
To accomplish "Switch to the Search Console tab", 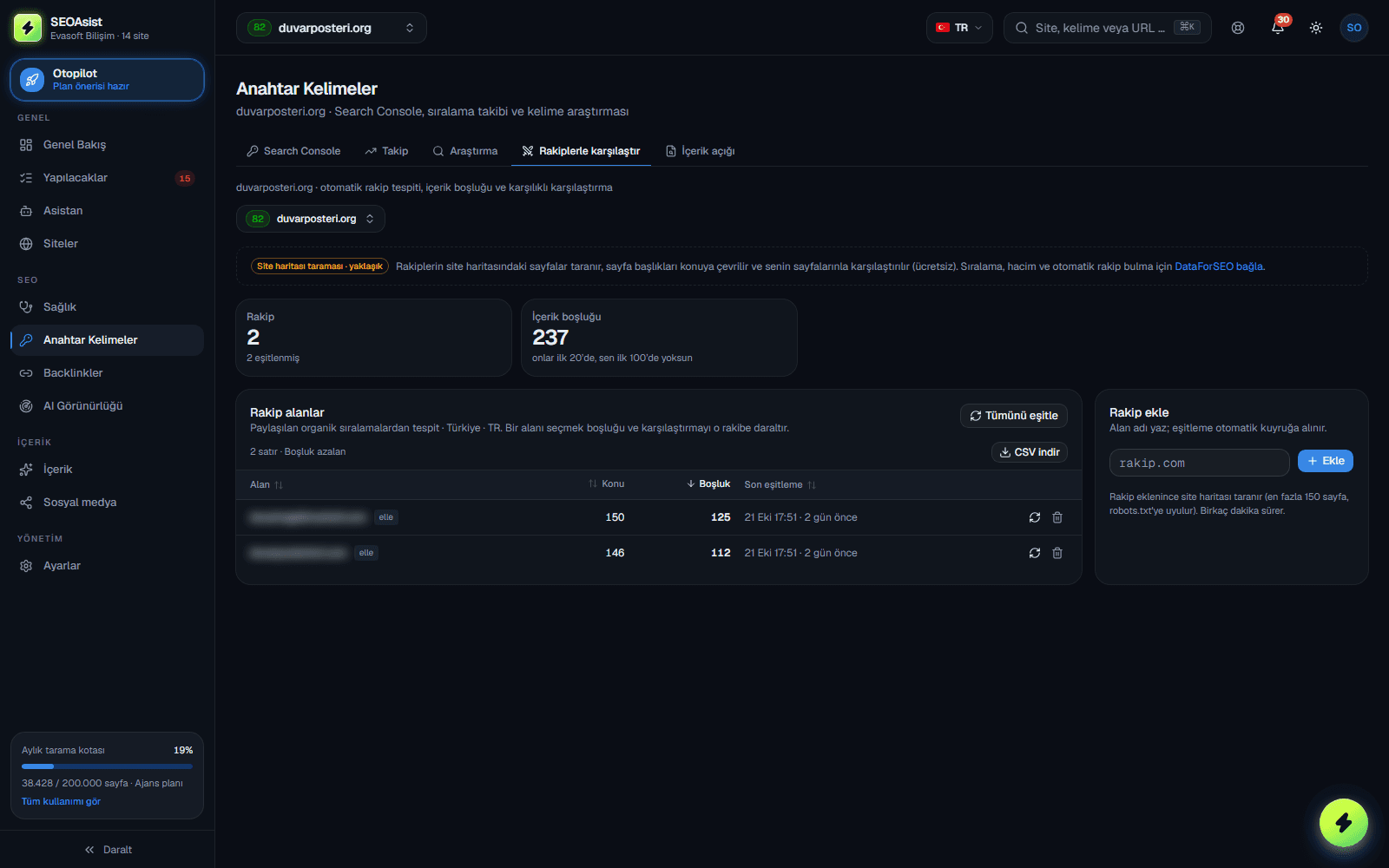I will (x=293, y=151).
